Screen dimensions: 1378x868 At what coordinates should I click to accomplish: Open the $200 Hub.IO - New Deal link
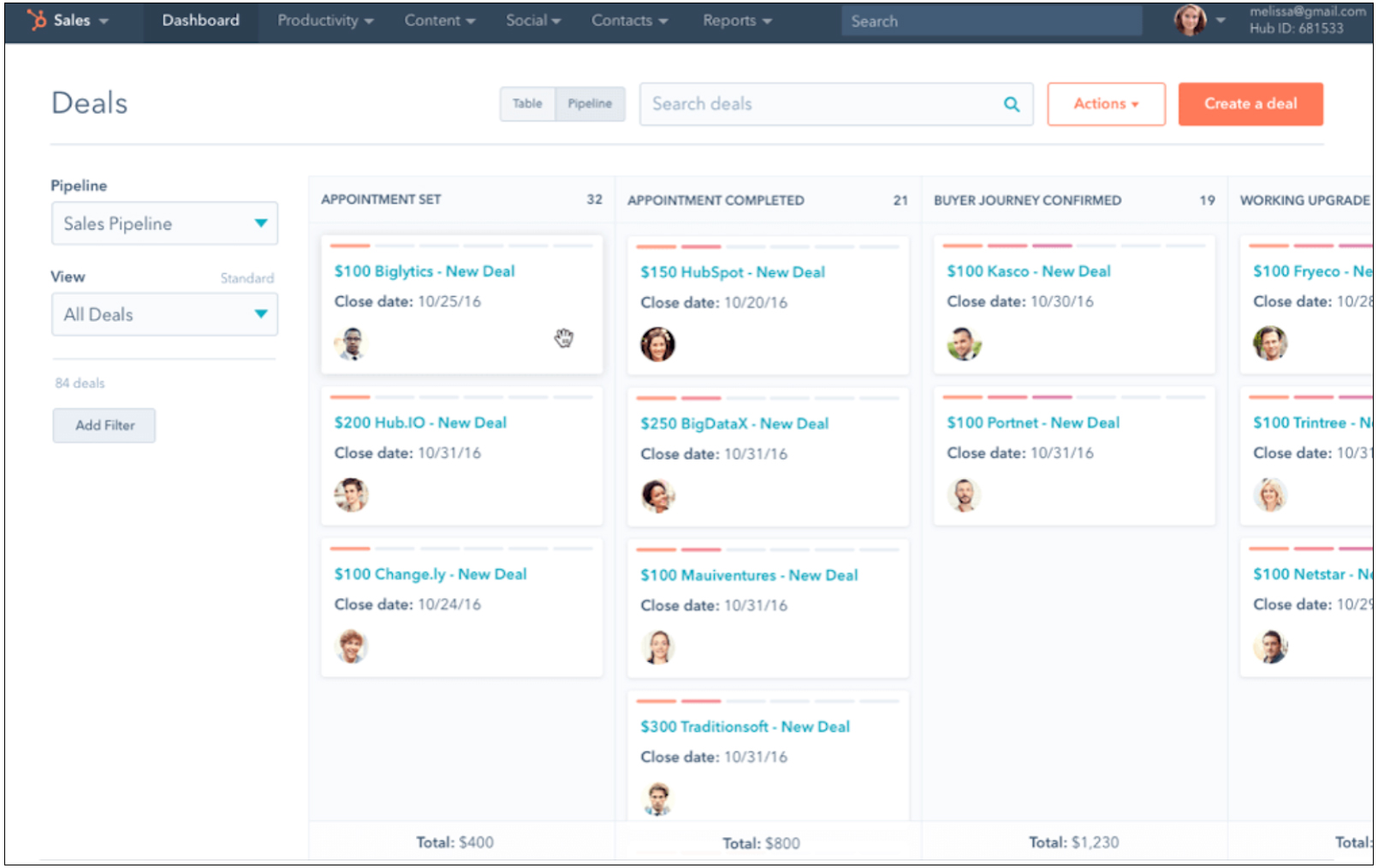(420, 423)
